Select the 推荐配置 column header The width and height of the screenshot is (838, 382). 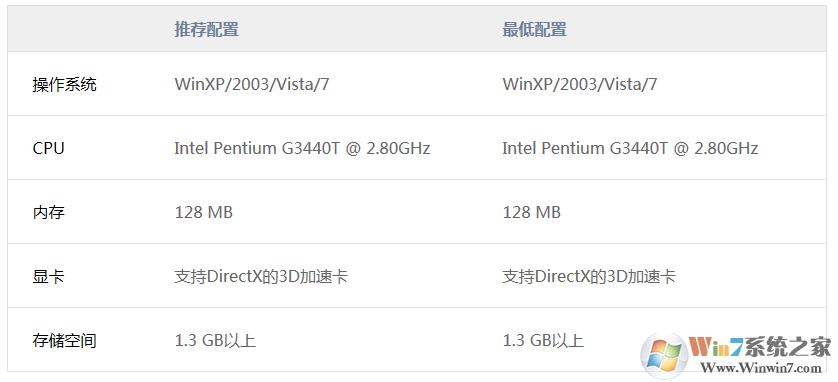tap(206, 29)
